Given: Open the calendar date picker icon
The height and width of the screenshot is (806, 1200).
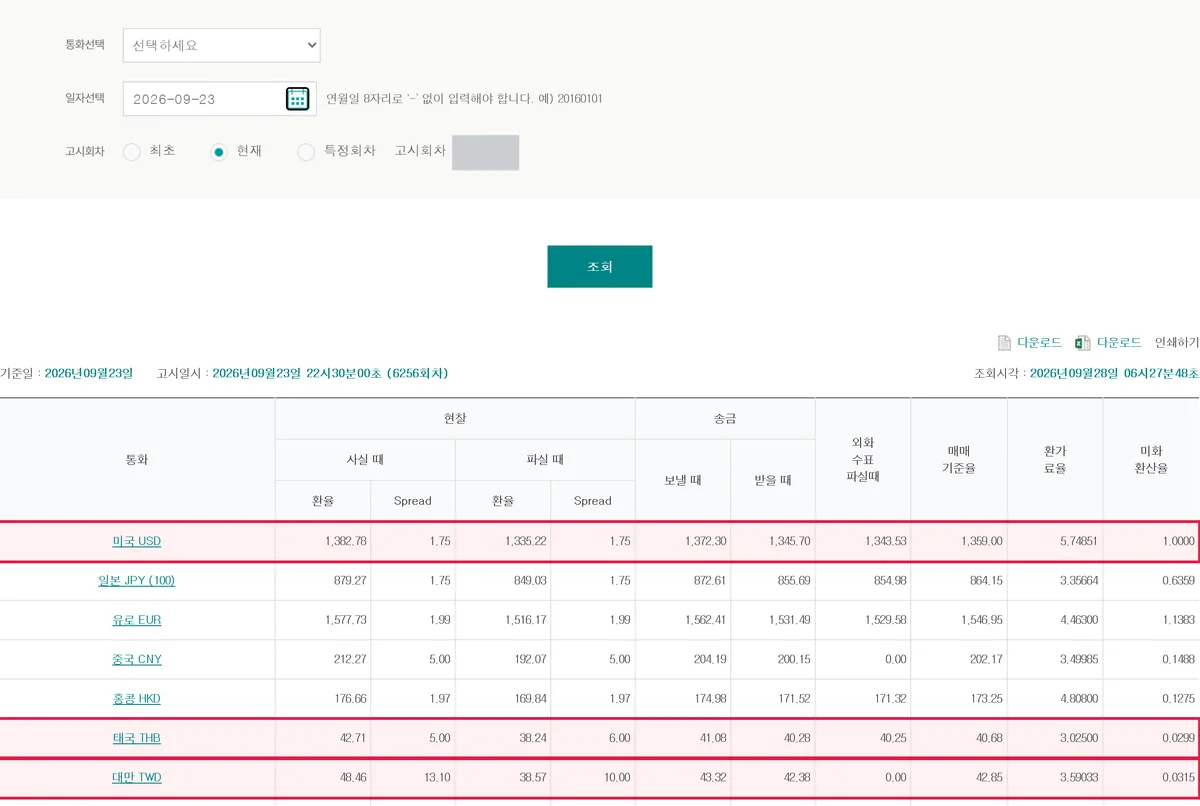Looking at the screenshot, I should click(x=297, y=99).
